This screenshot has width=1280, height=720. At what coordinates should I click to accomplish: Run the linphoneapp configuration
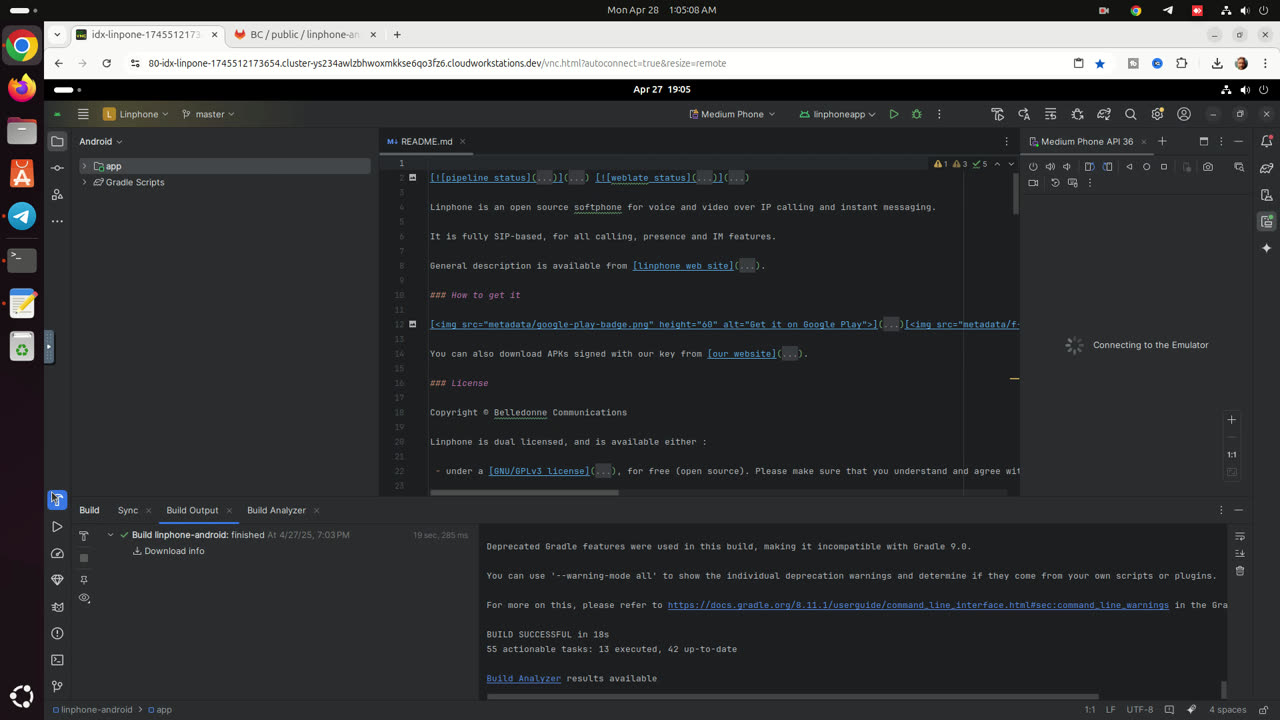(x=894, y=114)
